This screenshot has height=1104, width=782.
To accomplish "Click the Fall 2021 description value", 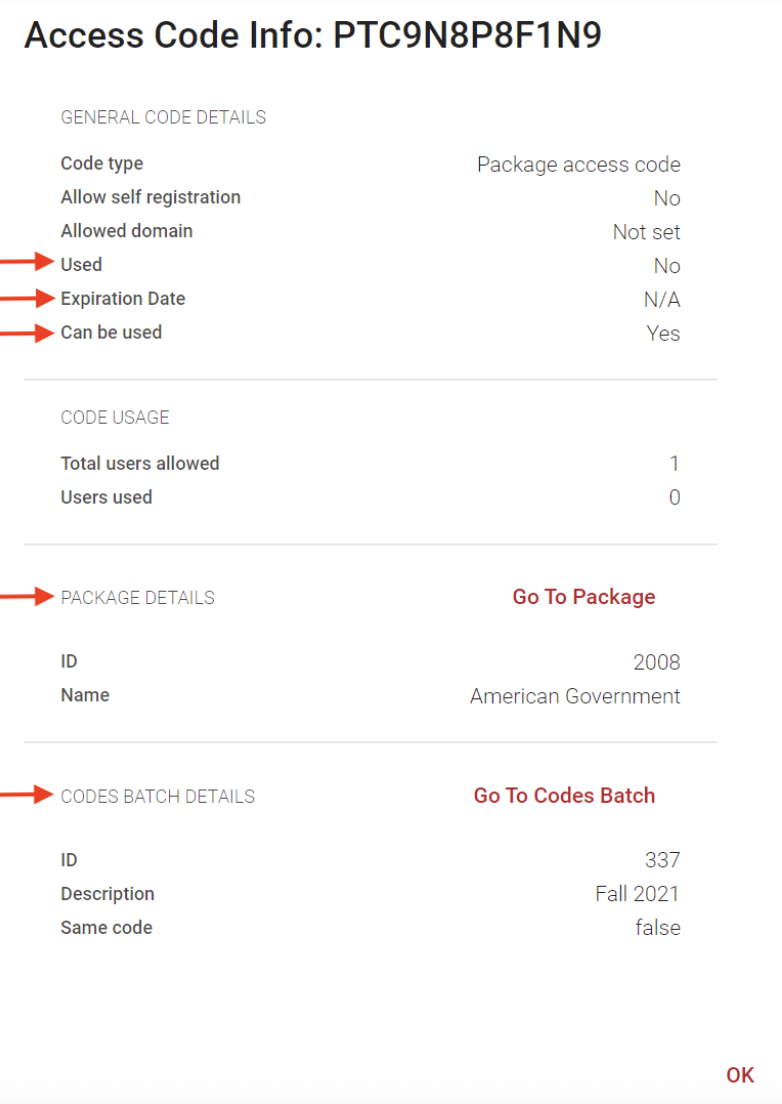I will (637, 894).
